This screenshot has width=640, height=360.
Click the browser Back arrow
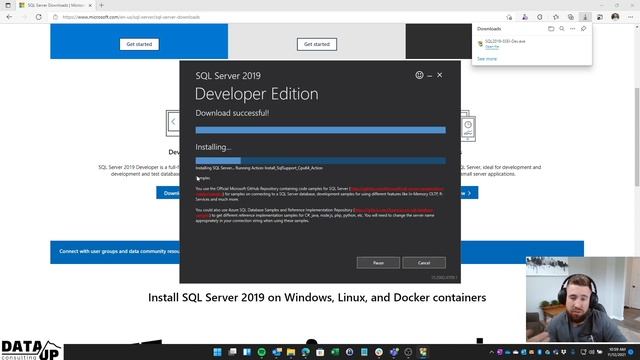click(x=9, y=17)
